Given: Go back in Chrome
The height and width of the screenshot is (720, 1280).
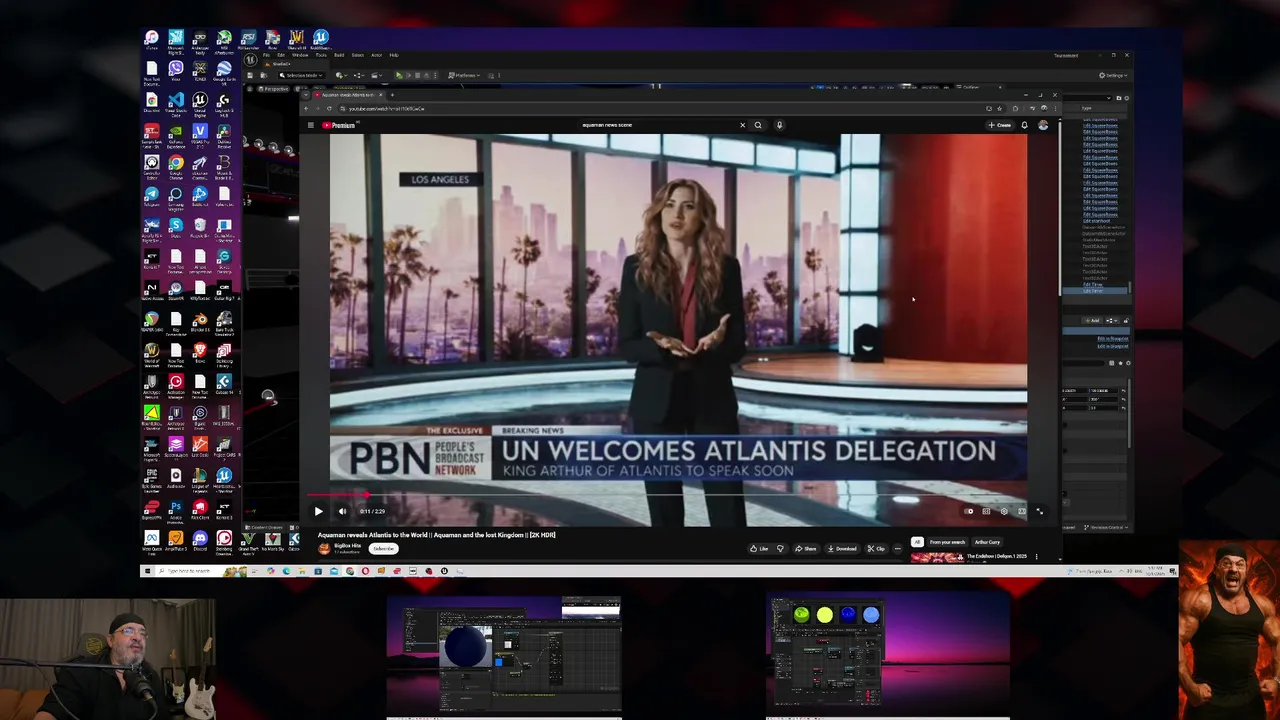Looking at the screenshot, I should click(306, 108).
